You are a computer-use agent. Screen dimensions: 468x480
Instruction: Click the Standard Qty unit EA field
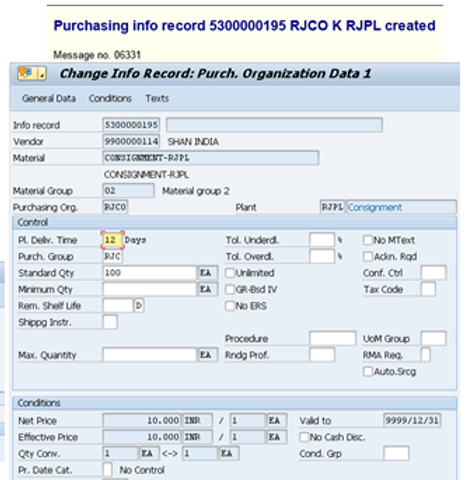(208, 273)
